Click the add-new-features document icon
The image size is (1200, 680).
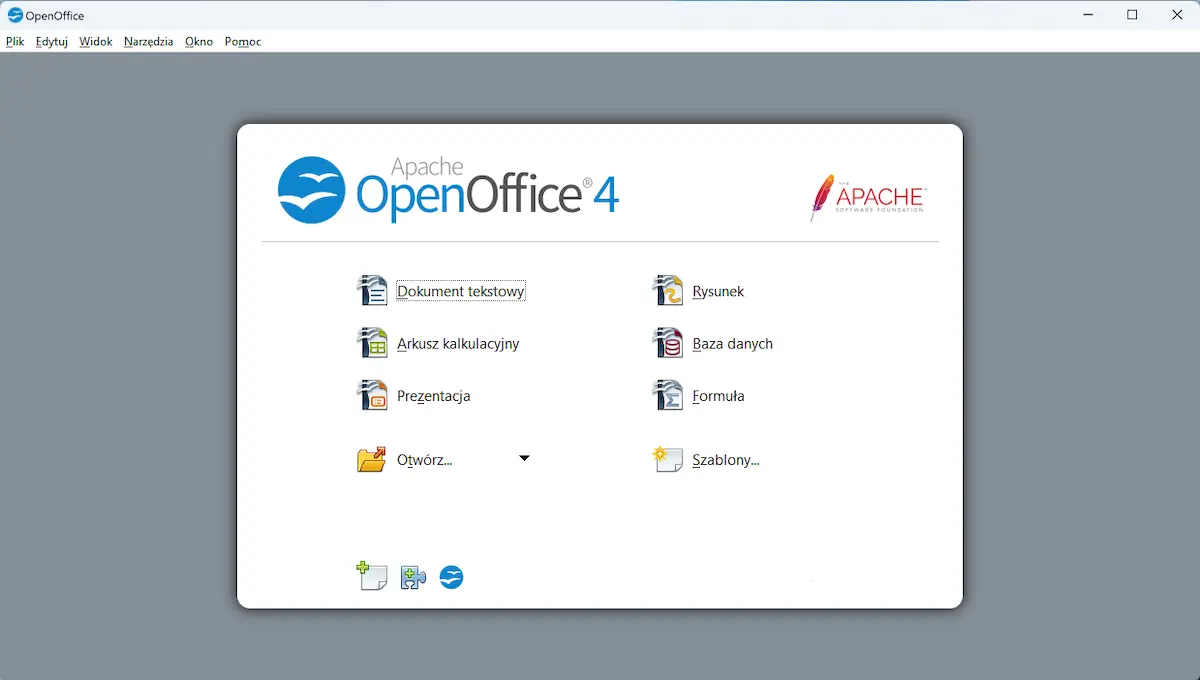tap(372, 577)
